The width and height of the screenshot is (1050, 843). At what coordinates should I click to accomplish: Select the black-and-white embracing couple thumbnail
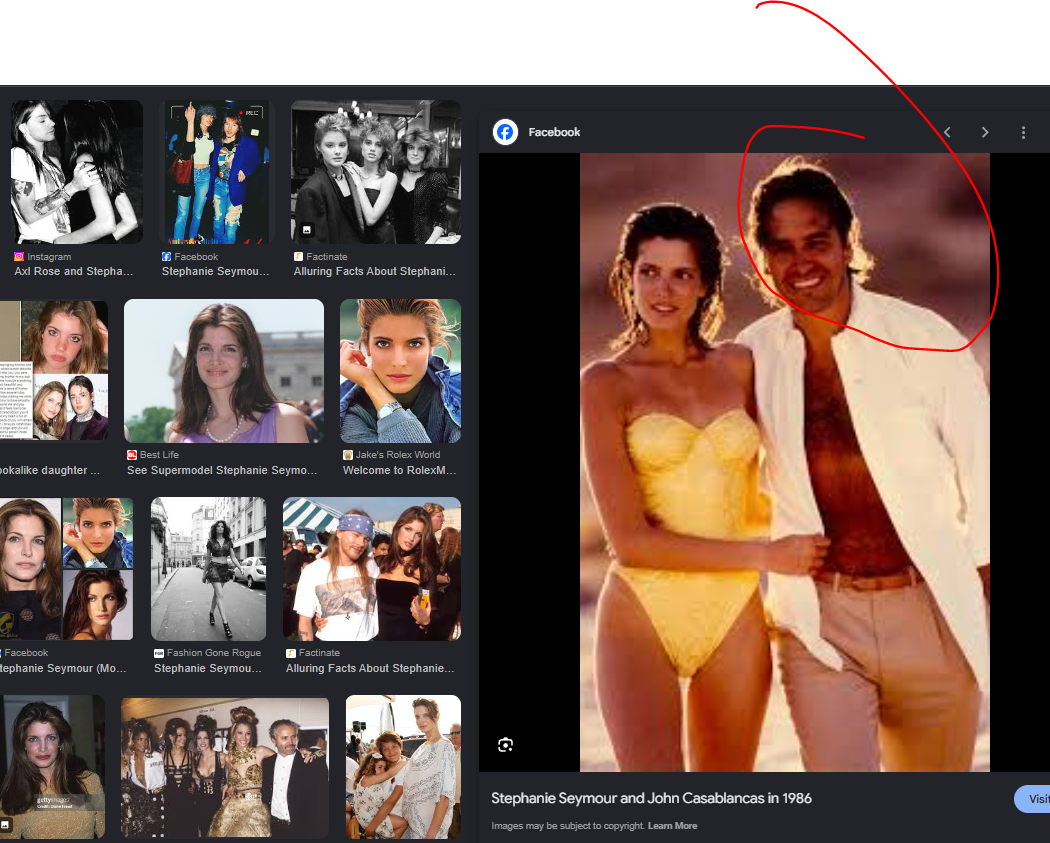[x=77, y=172]
